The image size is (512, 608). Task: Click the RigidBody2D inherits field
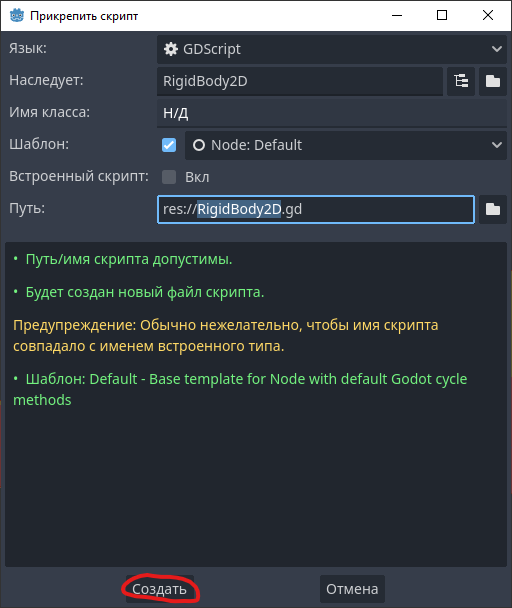point(300,81)
